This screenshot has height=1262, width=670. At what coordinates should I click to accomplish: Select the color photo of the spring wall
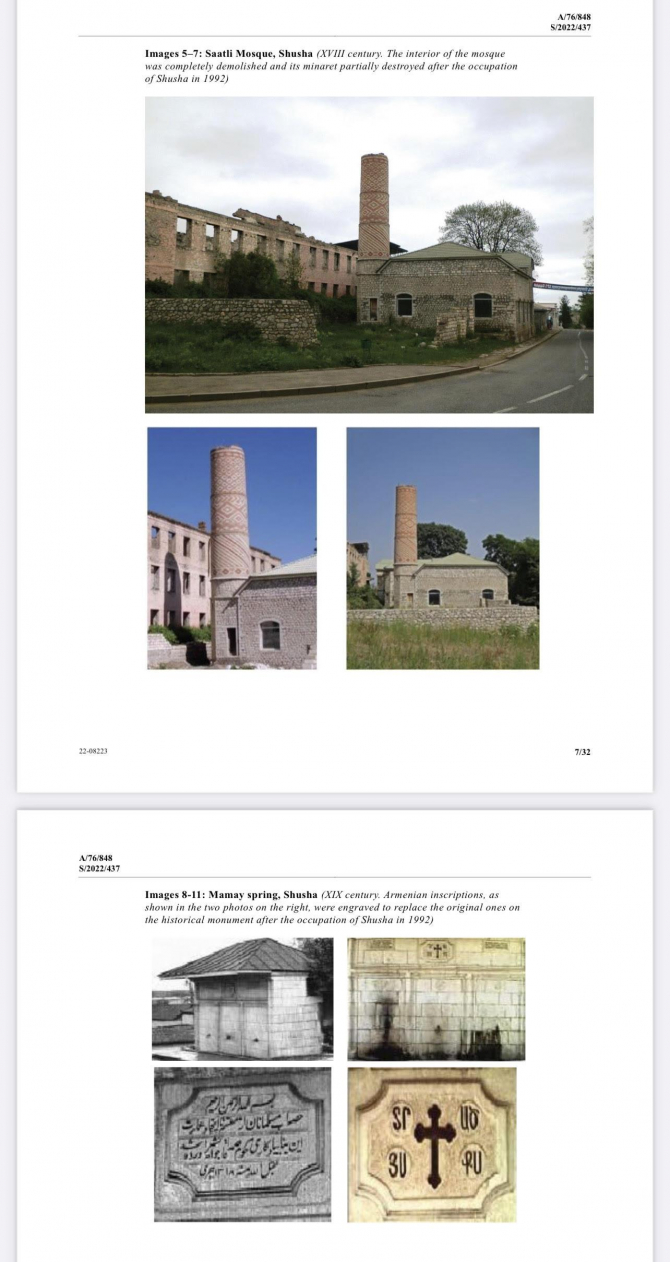point(436,998)
